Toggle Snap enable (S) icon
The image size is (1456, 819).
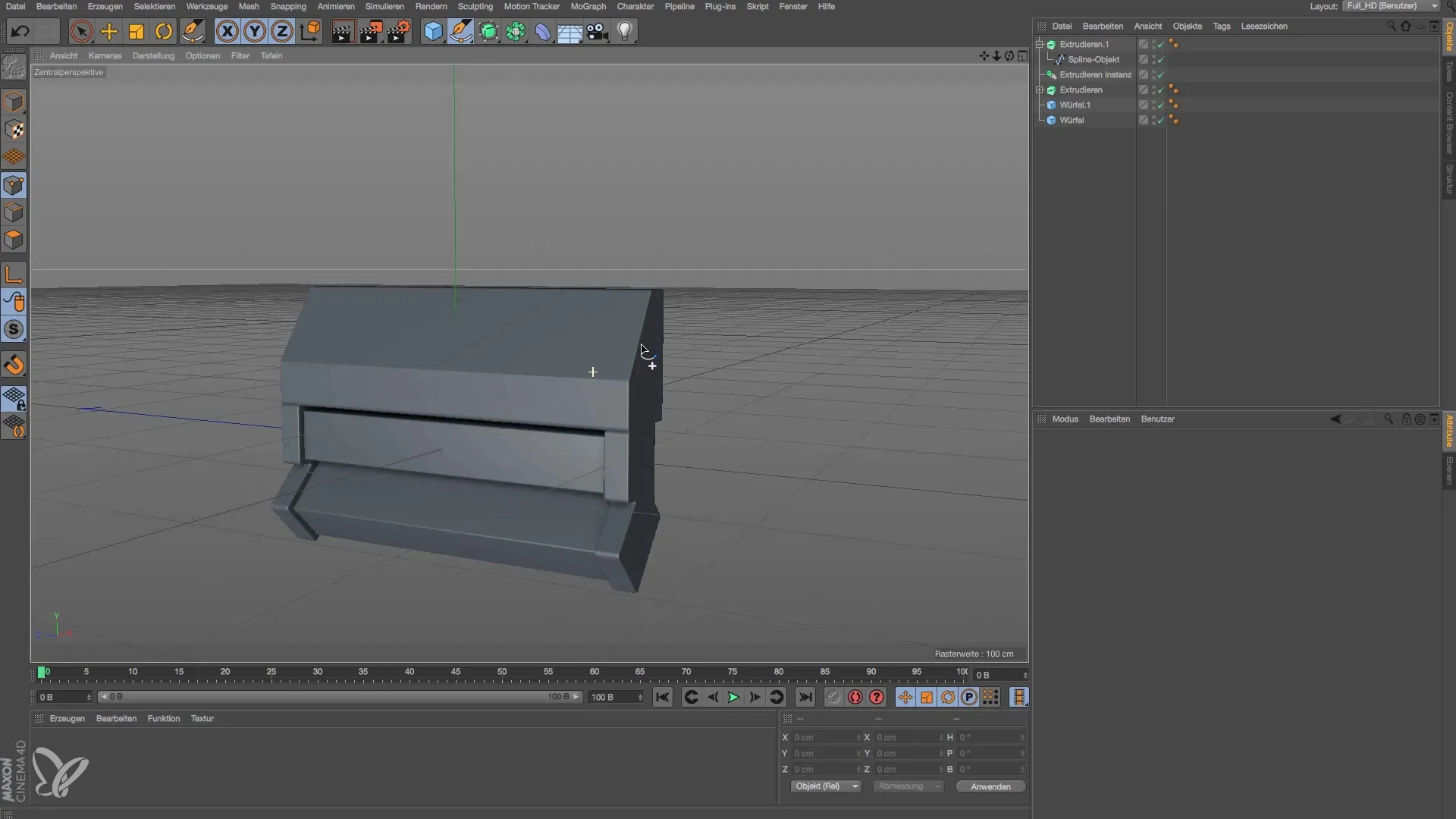[14, 329]
